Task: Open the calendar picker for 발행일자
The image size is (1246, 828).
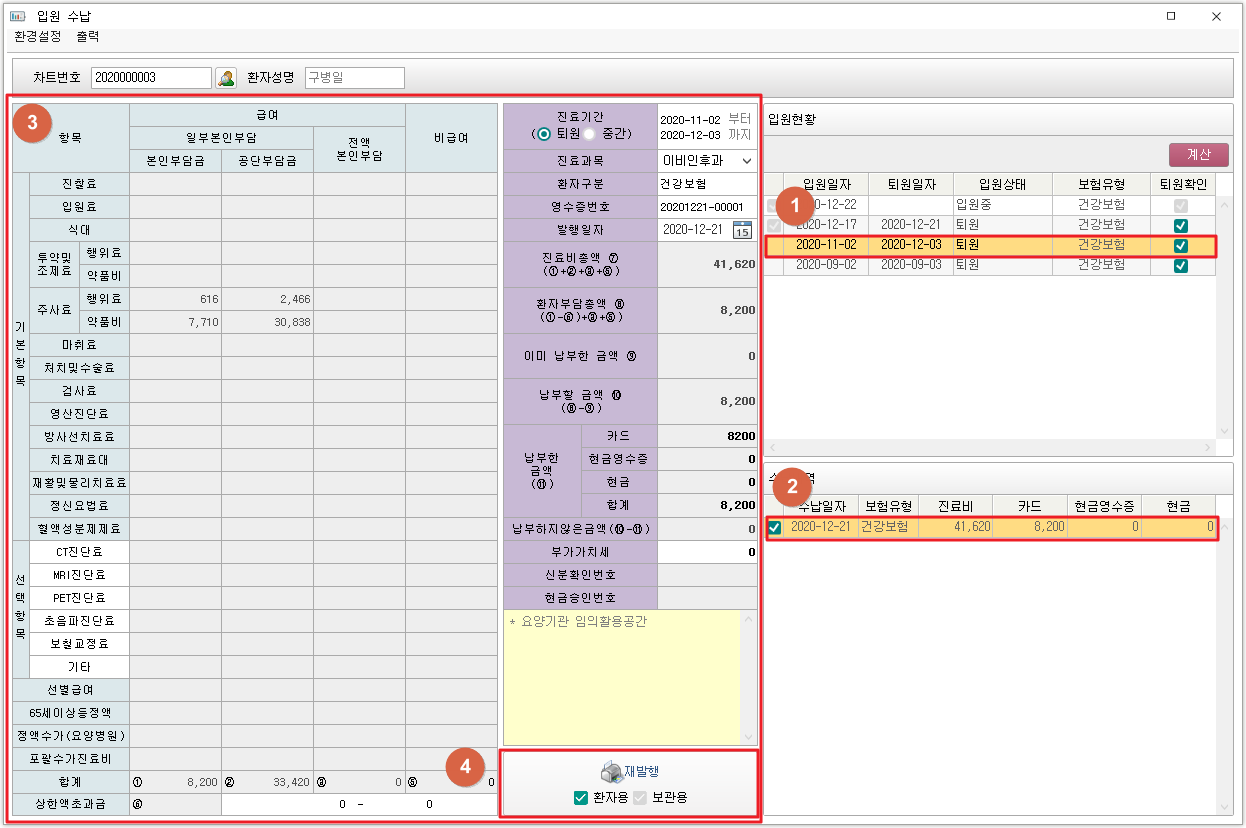Action: [742, 230]
